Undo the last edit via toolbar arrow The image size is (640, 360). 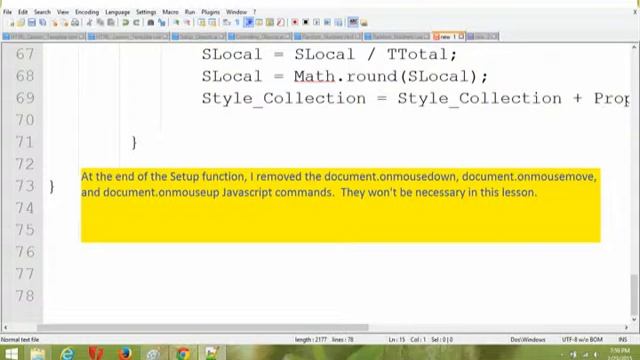125,22
